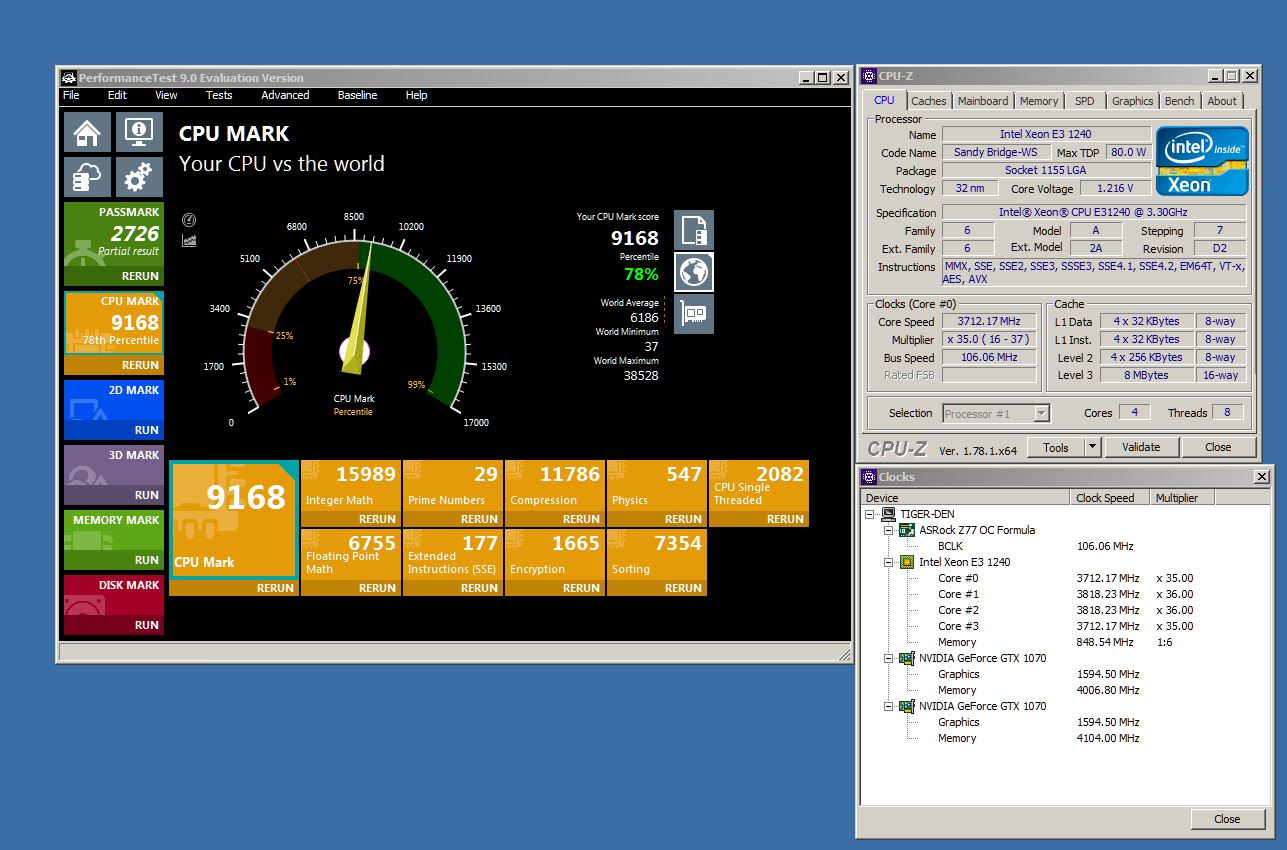
Task: Collapse the Intel Xeon E3 1240 node
Action: [889, 562]
